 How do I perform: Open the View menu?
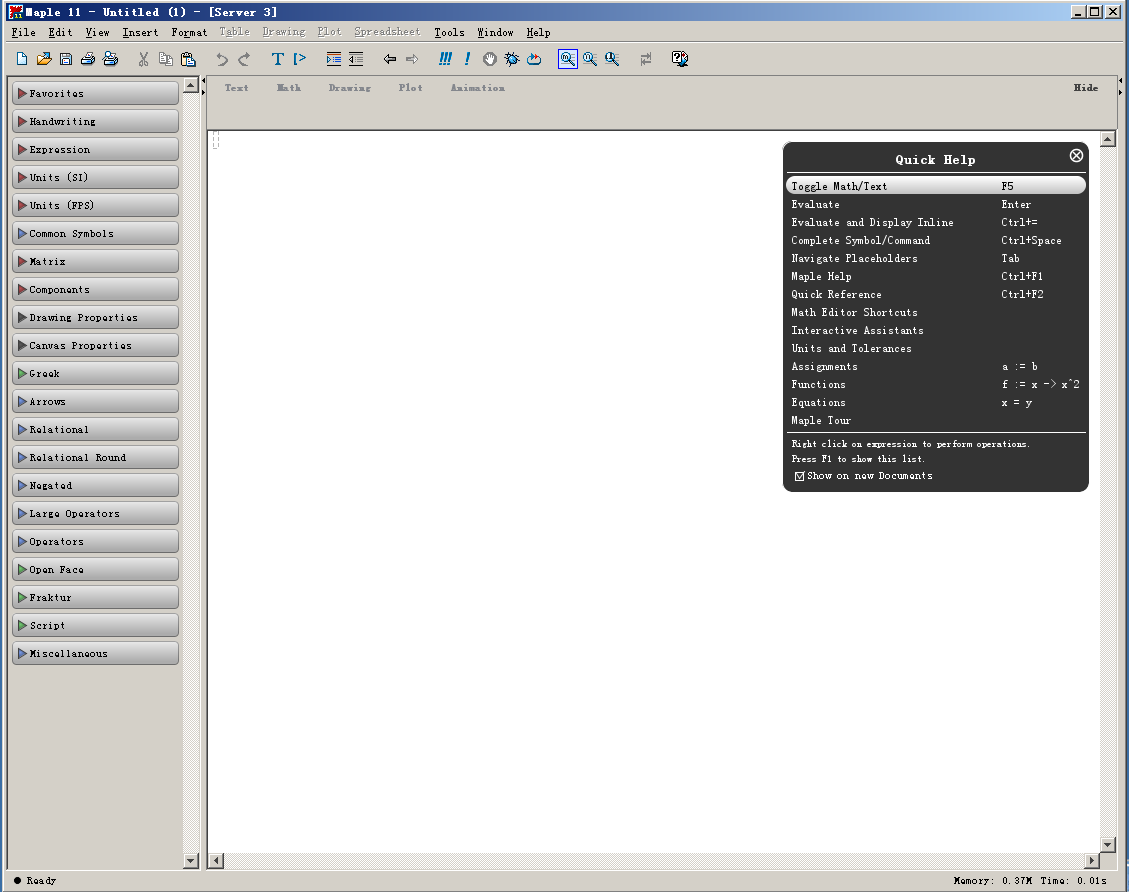(97, 32)
